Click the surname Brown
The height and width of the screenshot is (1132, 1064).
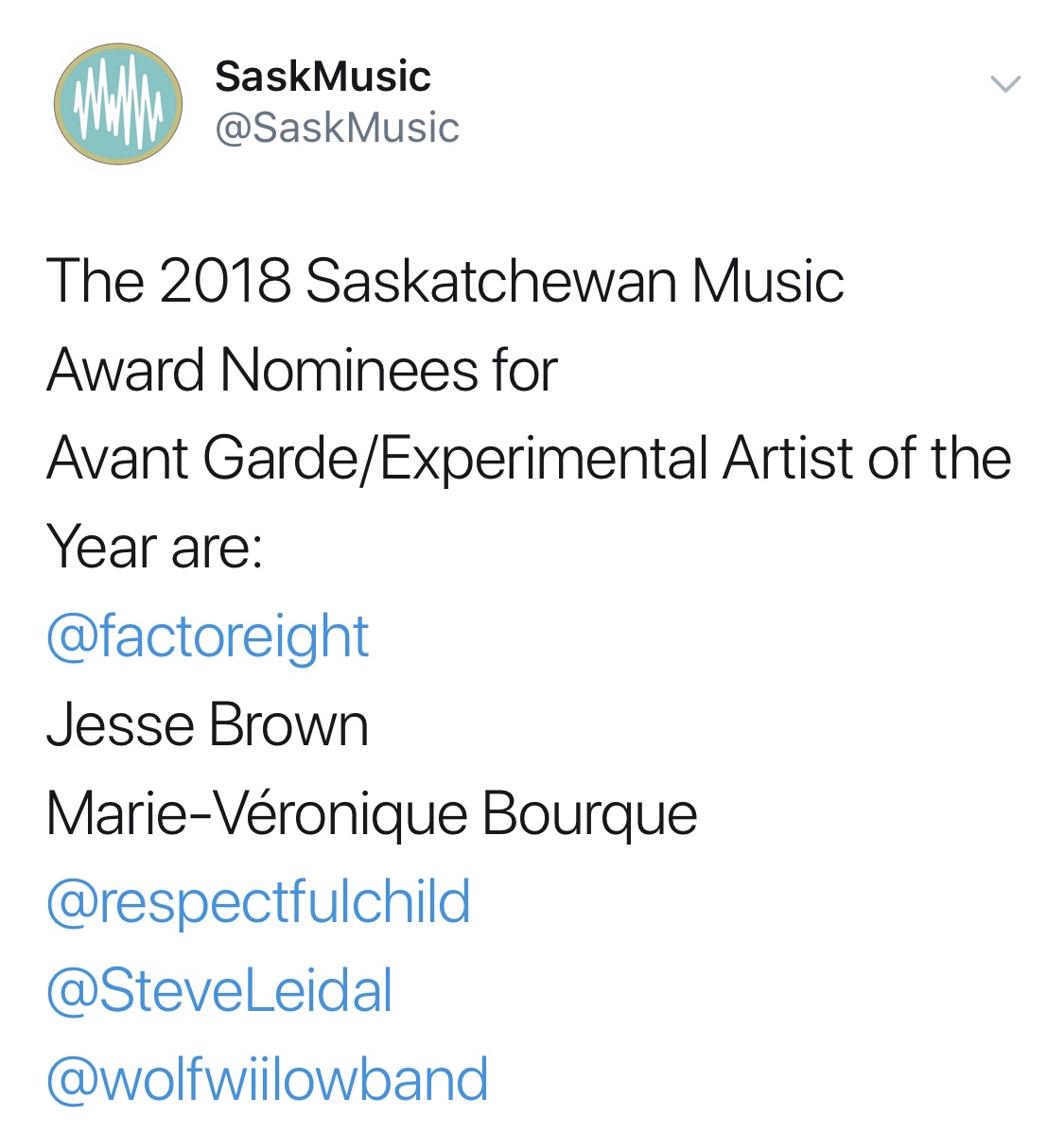tap(288, 724)
